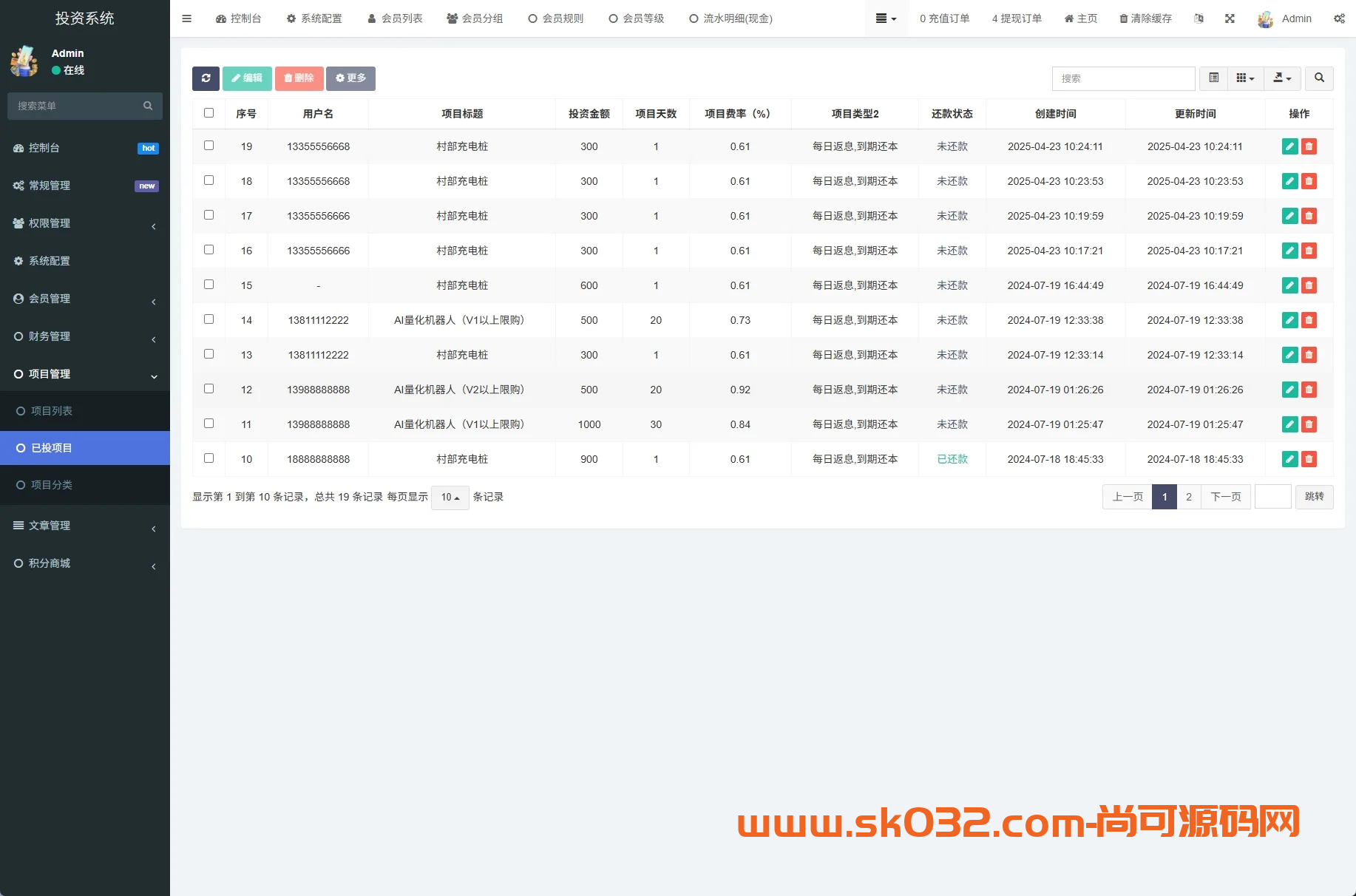
Task: Delete record 10 using trash icon
Action: (x=1309, y=459)
